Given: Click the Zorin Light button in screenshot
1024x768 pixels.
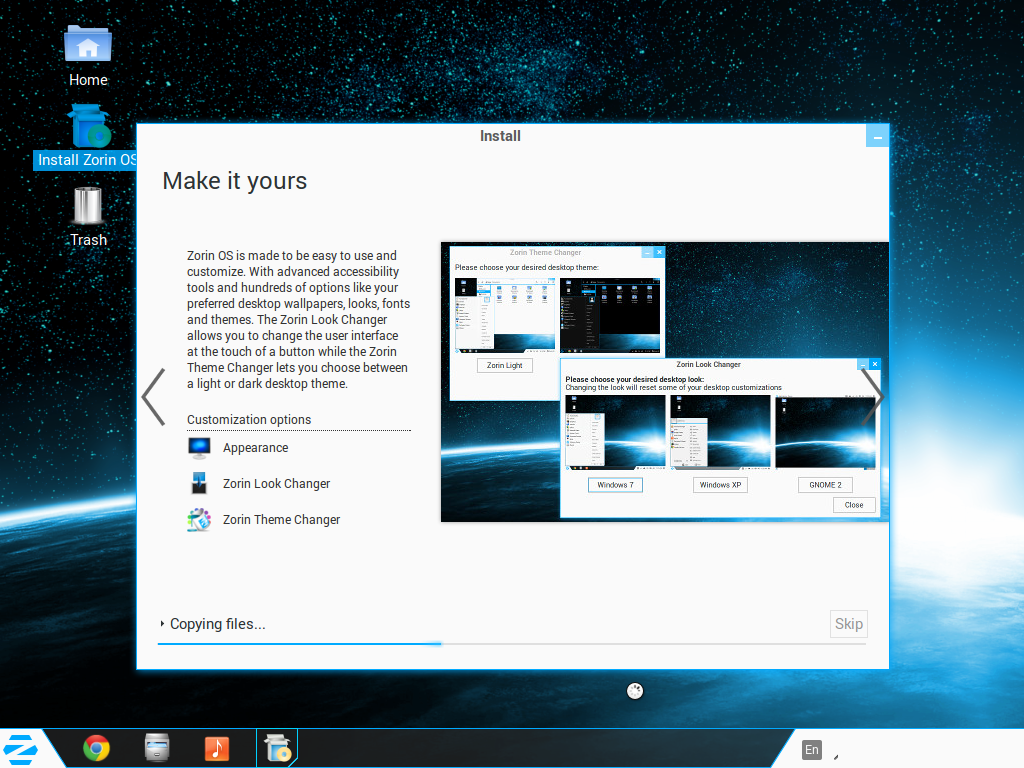Looking at the screenshot, I should point(504,365).
